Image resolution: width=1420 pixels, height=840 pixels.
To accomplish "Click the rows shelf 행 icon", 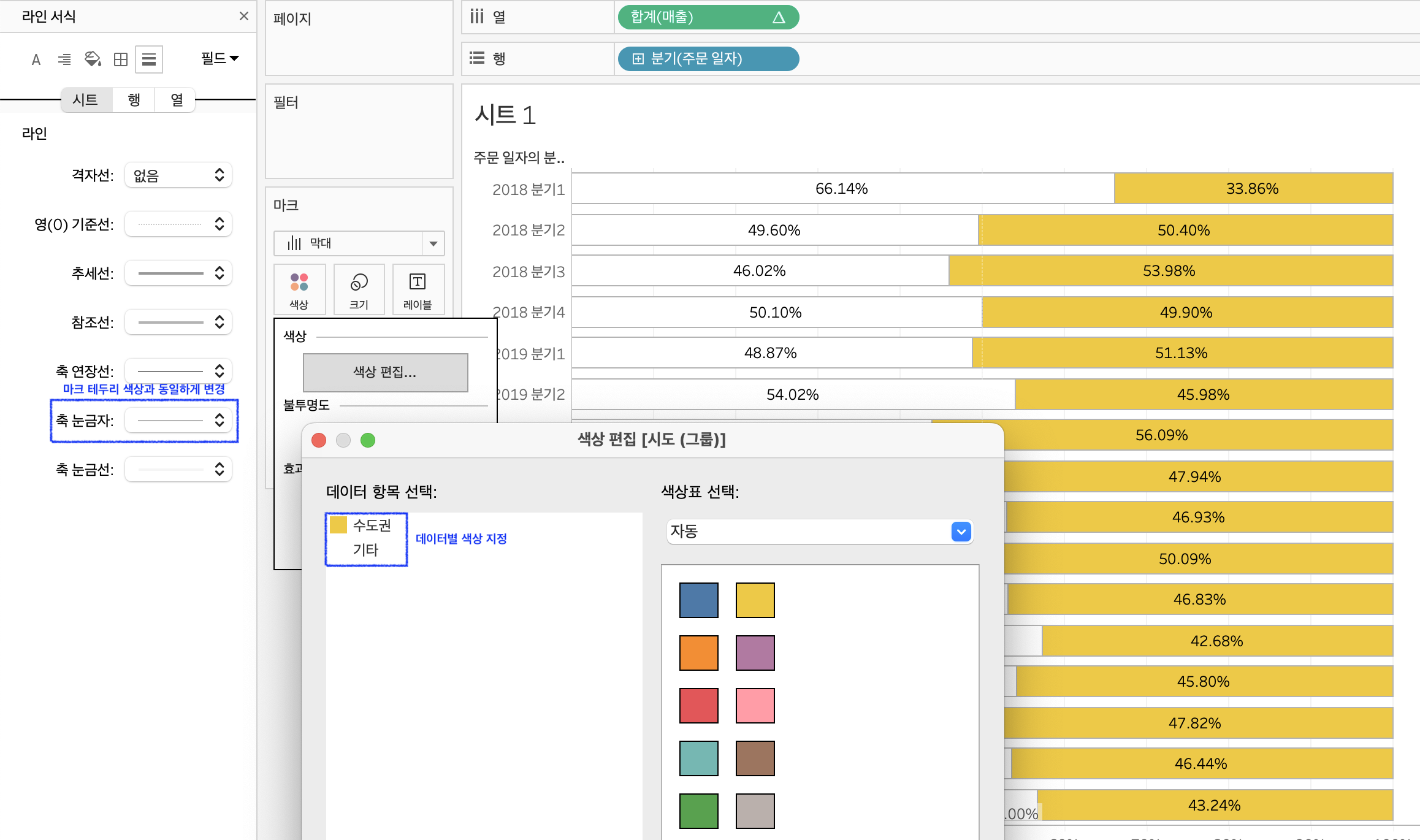I will coord(477,58).
